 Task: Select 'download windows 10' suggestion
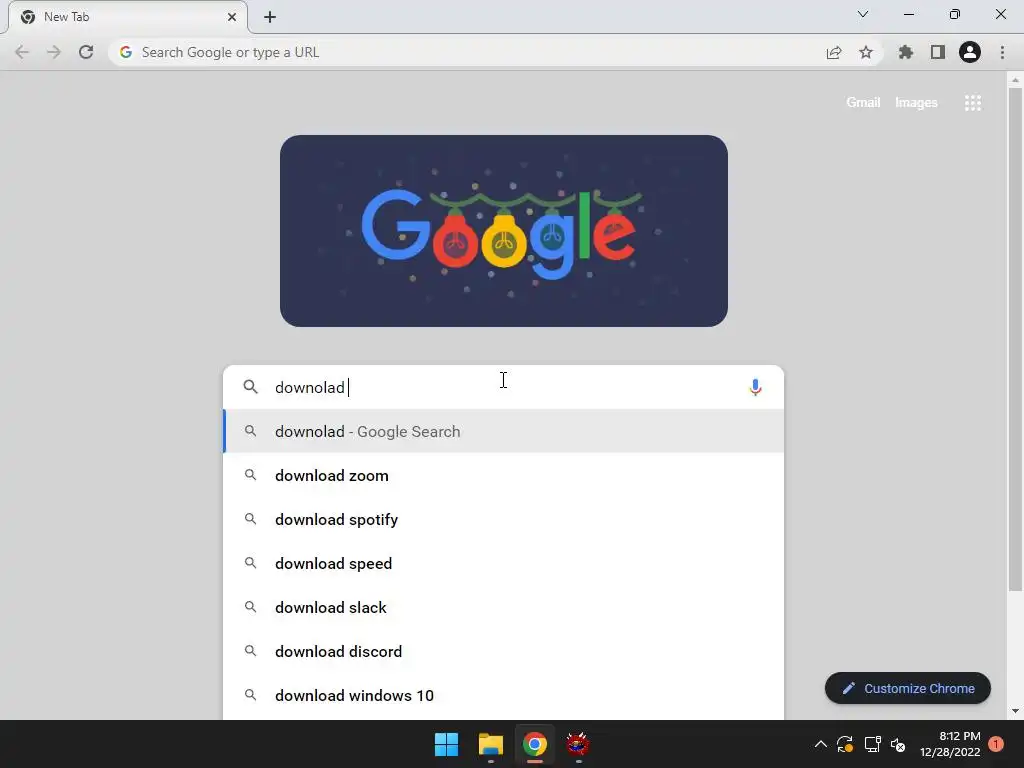[x=504, y=696]
